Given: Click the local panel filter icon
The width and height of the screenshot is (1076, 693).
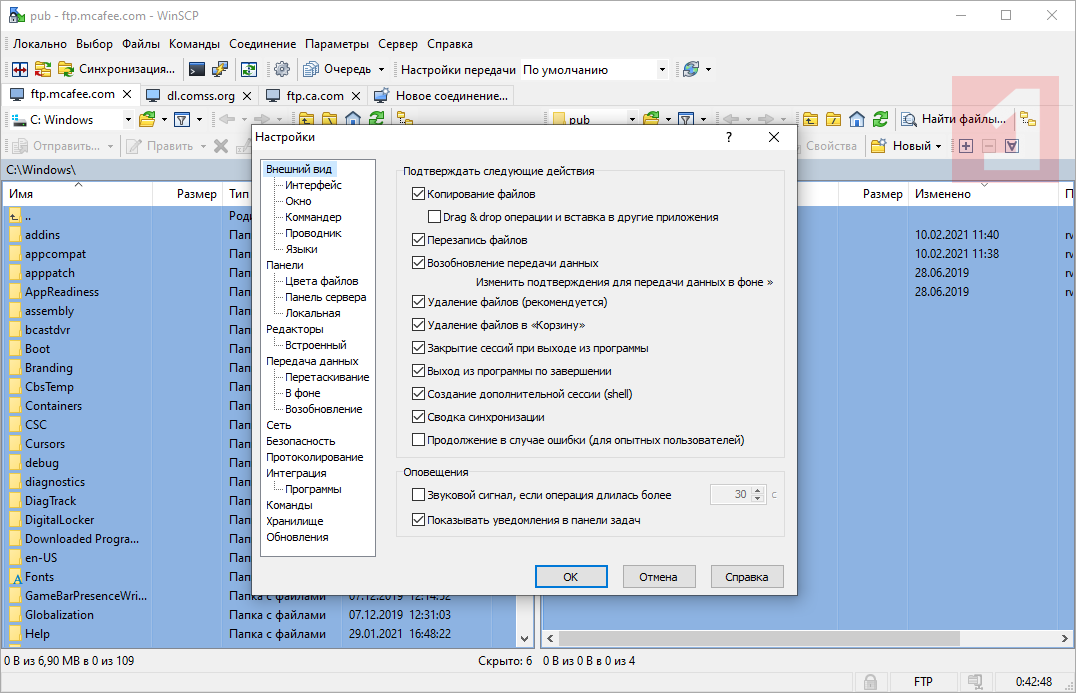Looking at the screenshot, I should tap(182, 119).
